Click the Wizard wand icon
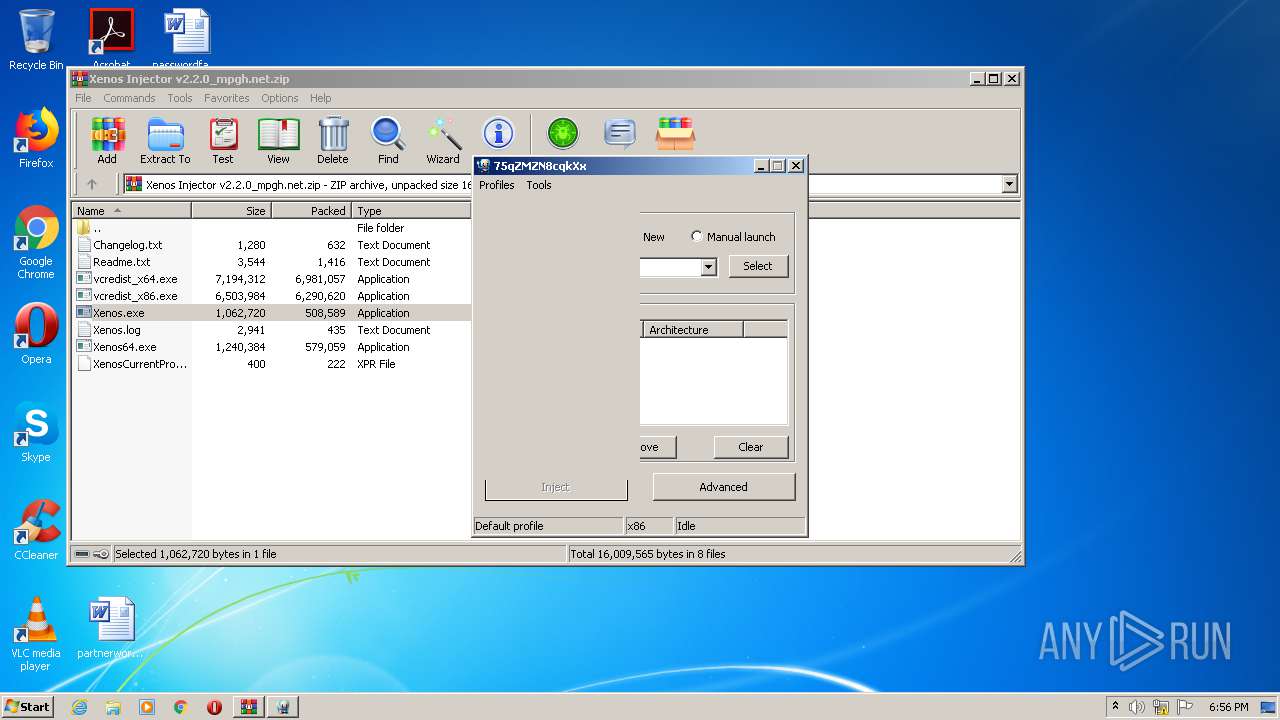Image resolution: width=1280 pixels, height=720 pixels. click(443, 140)
